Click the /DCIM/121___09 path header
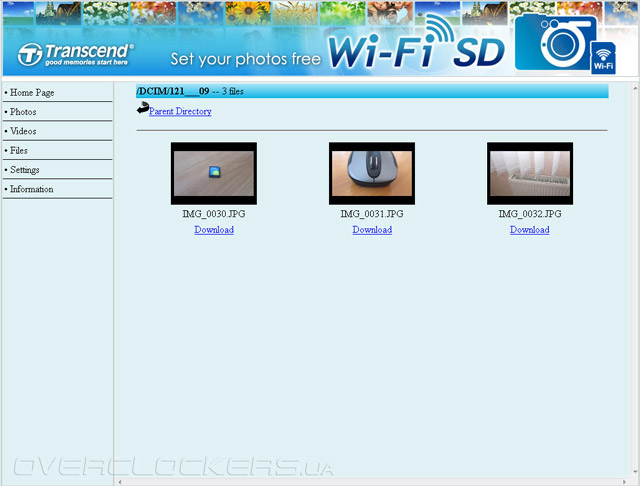 173,91
